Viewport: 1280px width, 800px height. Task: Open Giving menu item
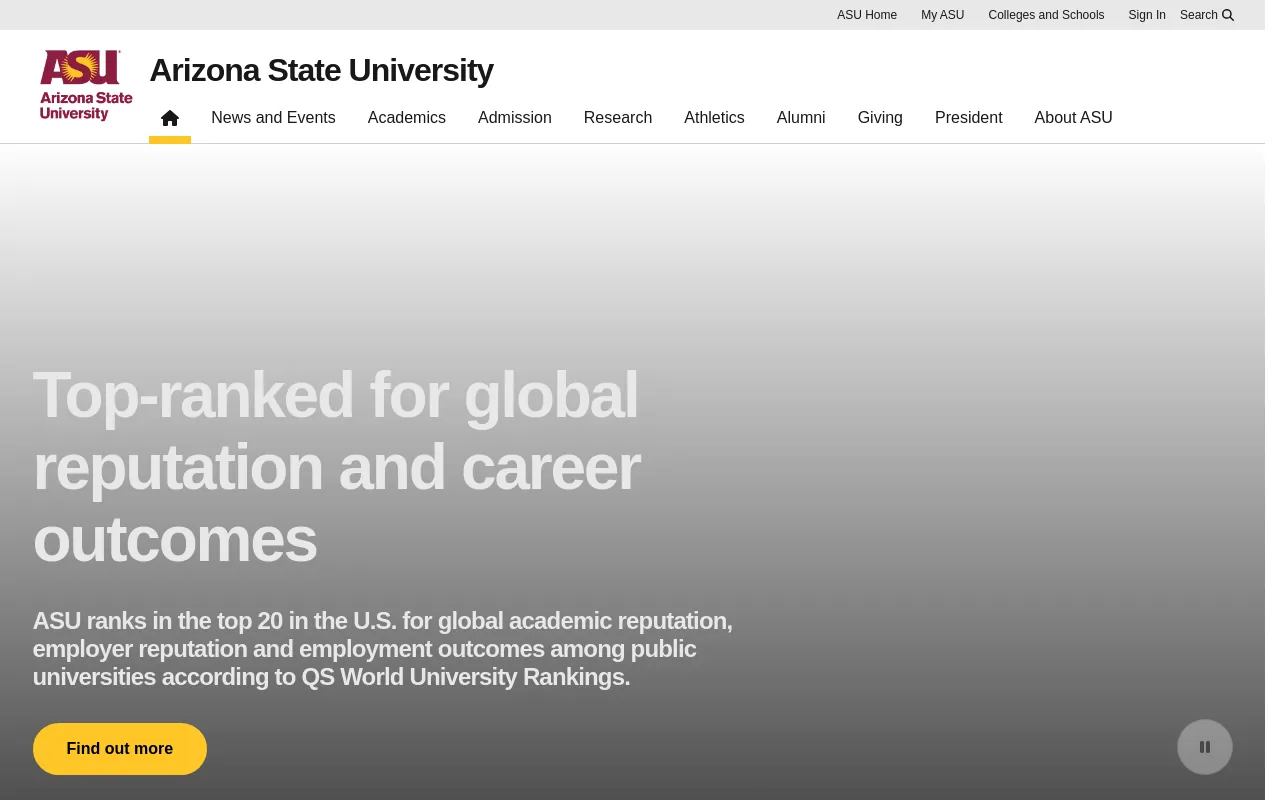(880, 118)
